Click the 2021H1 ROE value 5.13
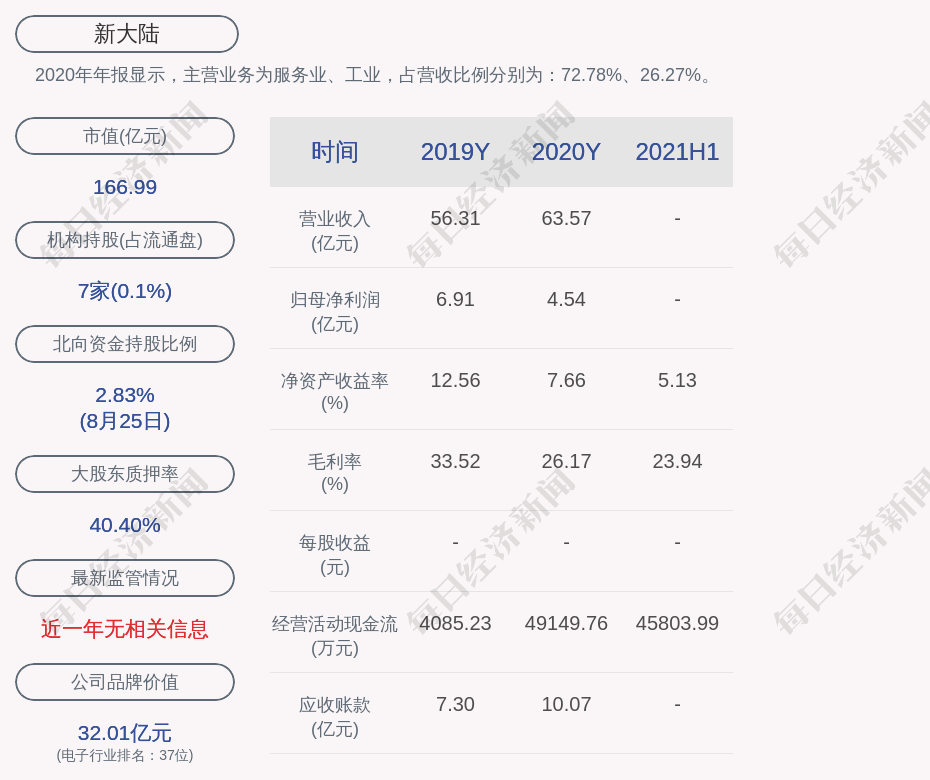Image resolution: width=930 pixels, height=780 pixels. [677, 380]
